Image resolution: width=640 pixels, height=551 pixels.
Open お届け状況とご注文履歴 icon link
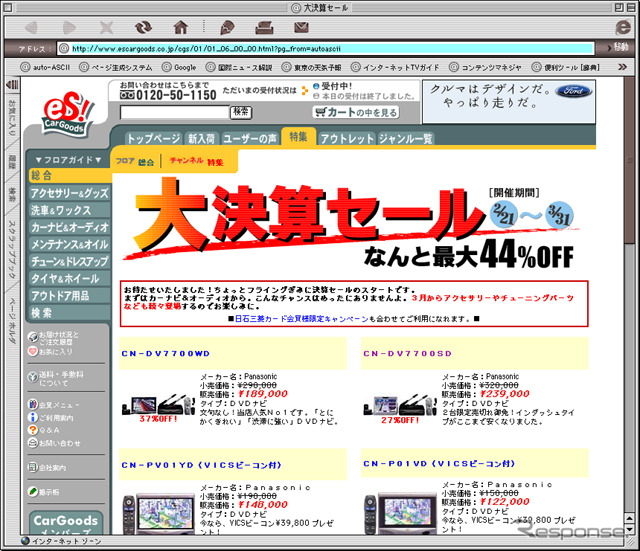point(53,338)
